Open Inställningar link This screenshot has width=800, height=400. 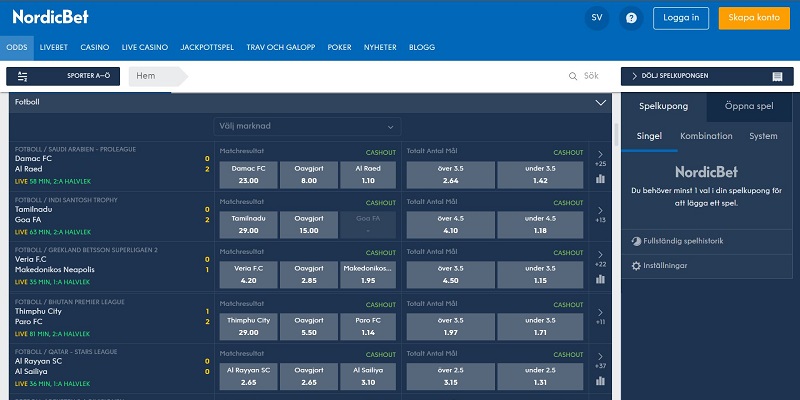tap(665, 266)
